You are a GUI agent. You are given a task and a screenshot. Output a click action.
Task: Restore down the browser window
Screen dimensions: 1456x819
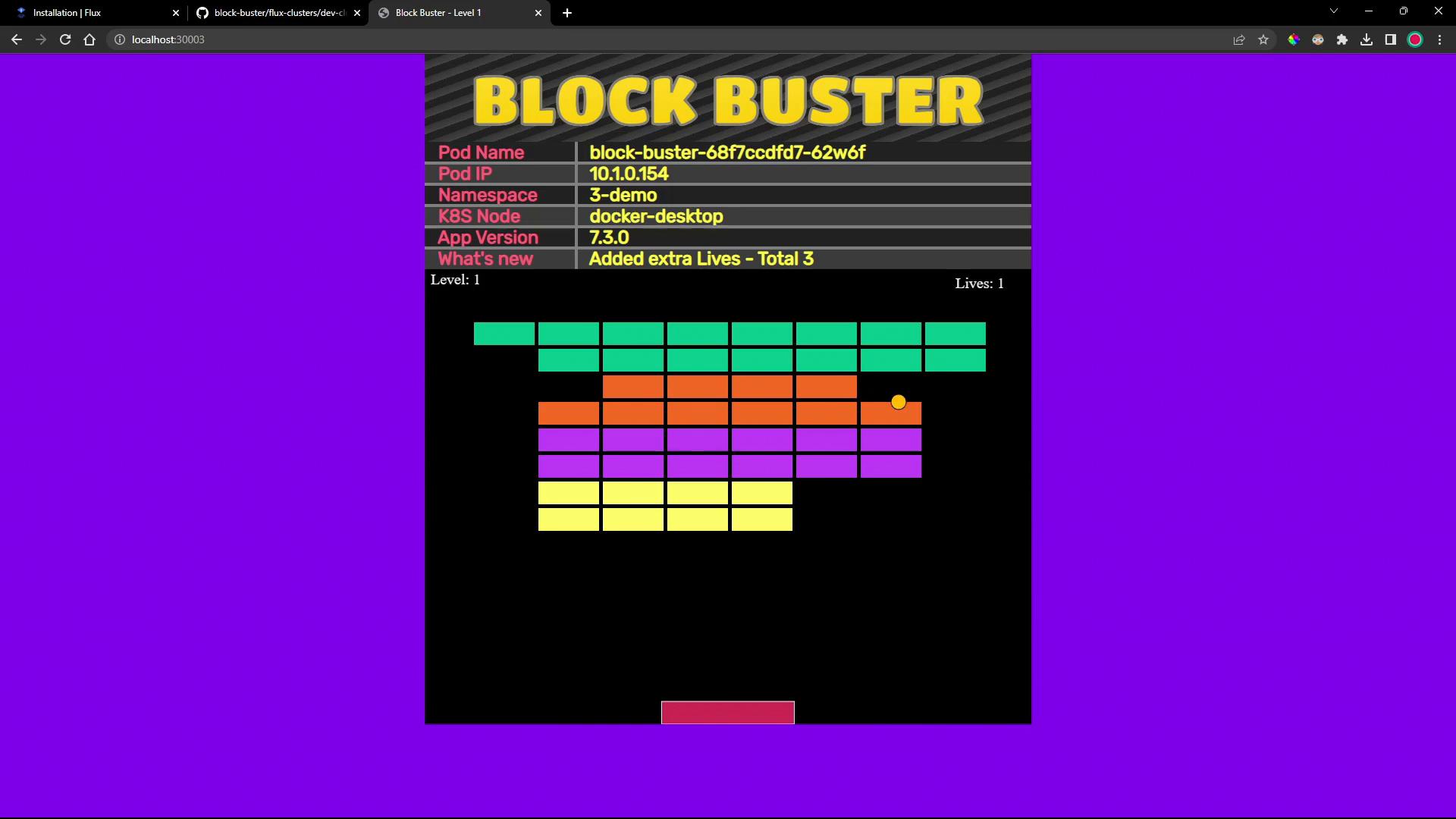[1404, 11]
